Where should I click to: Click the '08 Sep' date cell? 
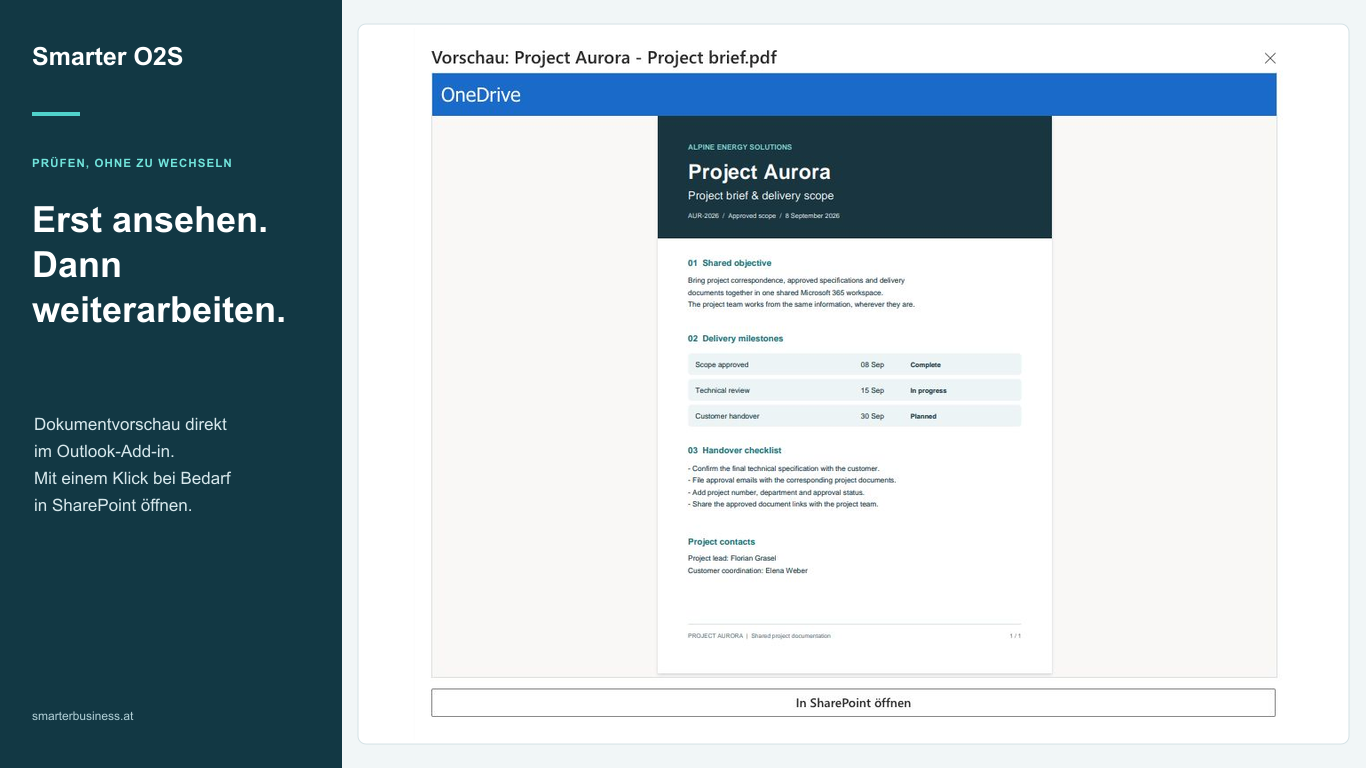click(x=872, y=365)
